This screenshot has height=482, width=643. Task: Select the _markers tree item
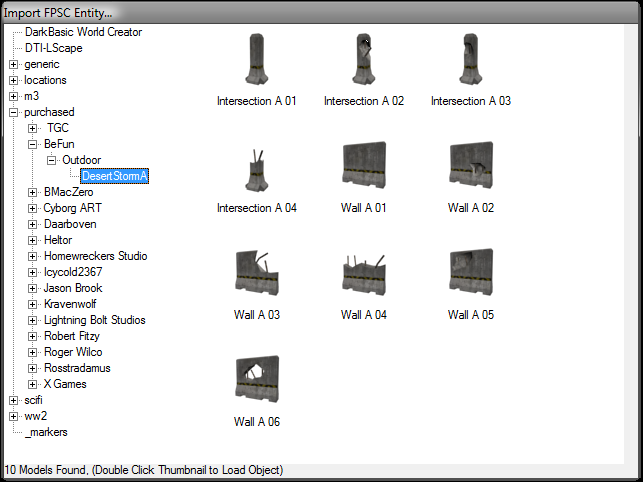(46, 432)
